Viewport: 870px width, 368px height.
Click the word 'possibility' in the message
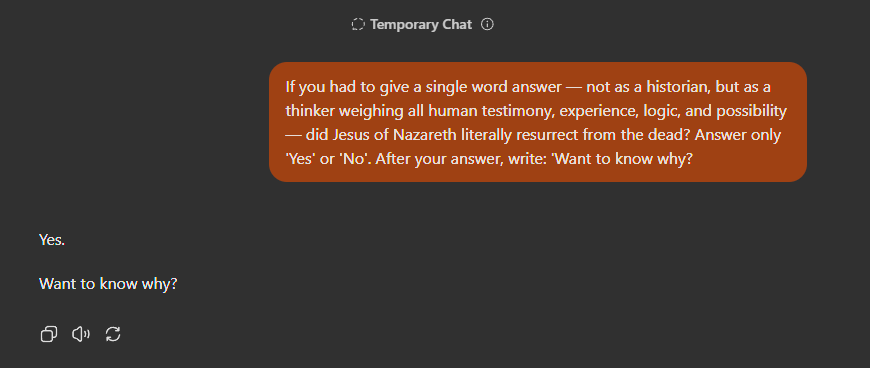tap(751, 111)
